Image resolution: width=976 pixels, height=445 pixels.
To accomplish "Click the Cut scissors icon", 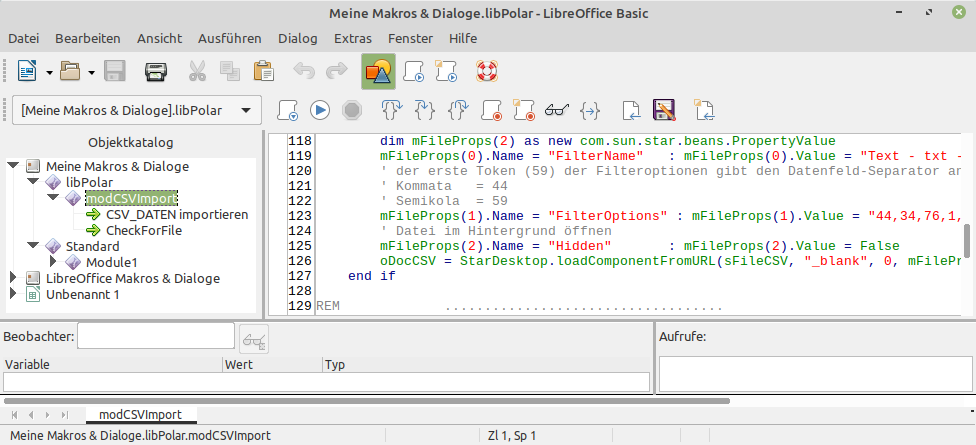I will pos(197,72).
